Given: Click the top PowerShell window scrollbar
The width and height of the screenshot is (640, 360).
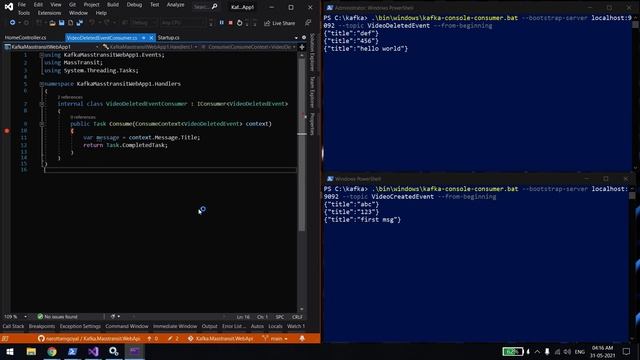Looking at the screenshot, I should pyautogui.click(x=636, y=94).
